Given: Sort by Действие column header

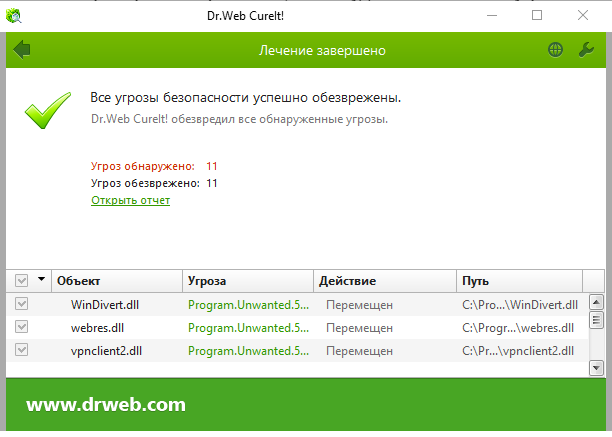Looking at the screenshot, I should click(385, 281).
